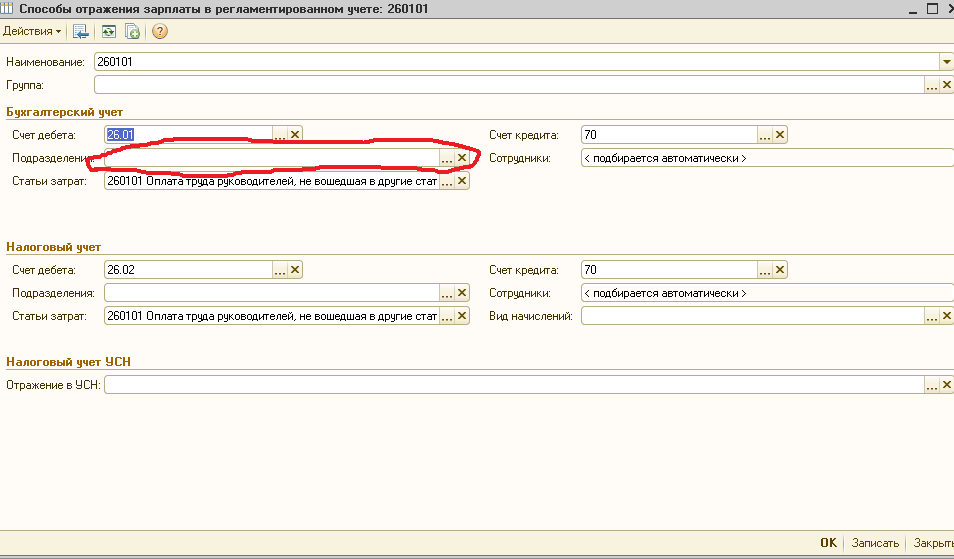Image resolution: width=954 pixels, height=559 pixels.
Task: Open selection for Бухгалтерский учет Подразделения
Action: [447, 158]
